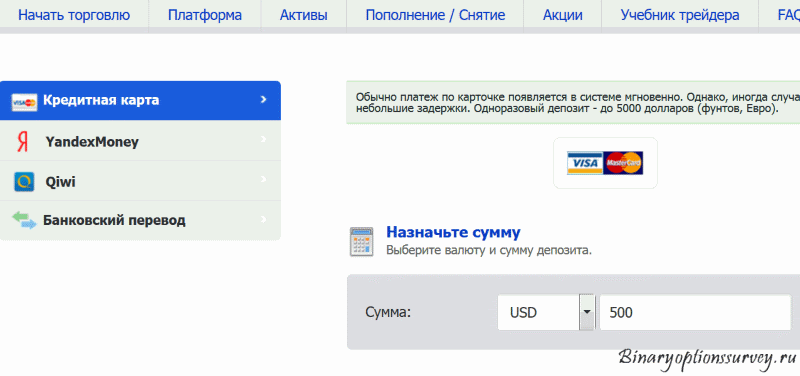Click the notice starting with Обычно платеж по карточке

coord(573,103)
